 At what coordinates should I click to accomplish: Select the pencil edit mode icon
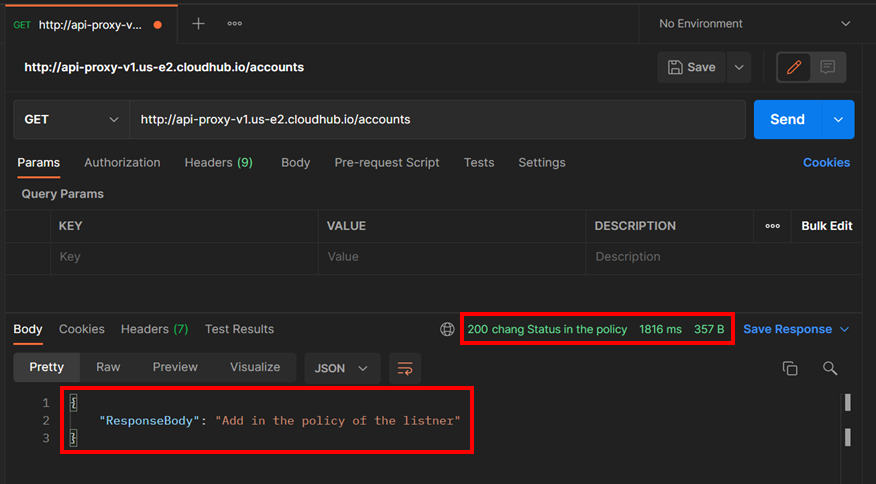[x=794, y=67]
